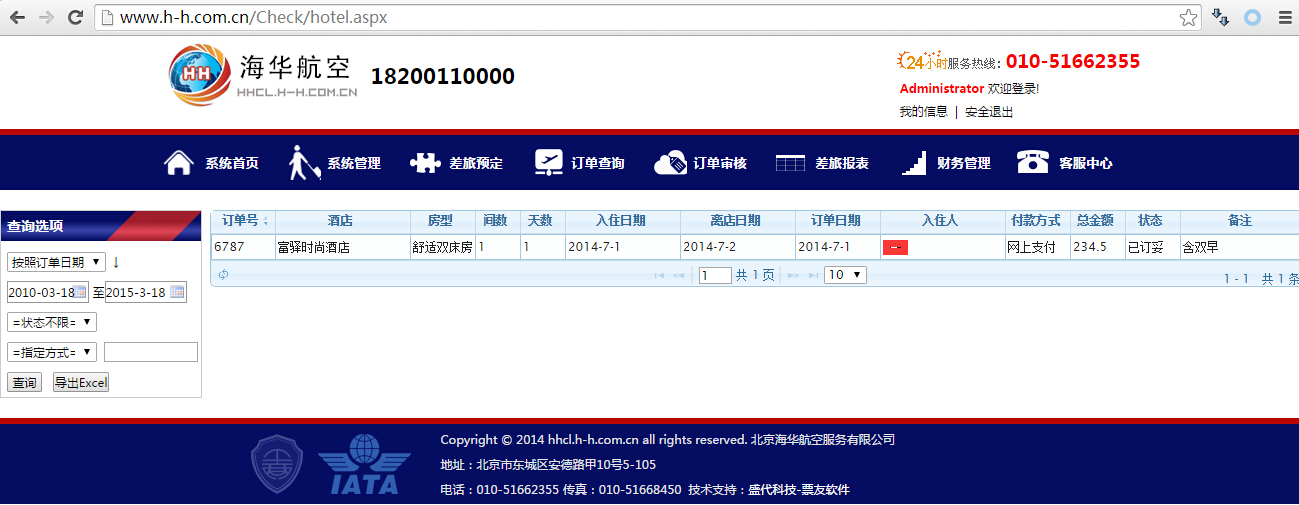Click the next page pager icon

793,275
